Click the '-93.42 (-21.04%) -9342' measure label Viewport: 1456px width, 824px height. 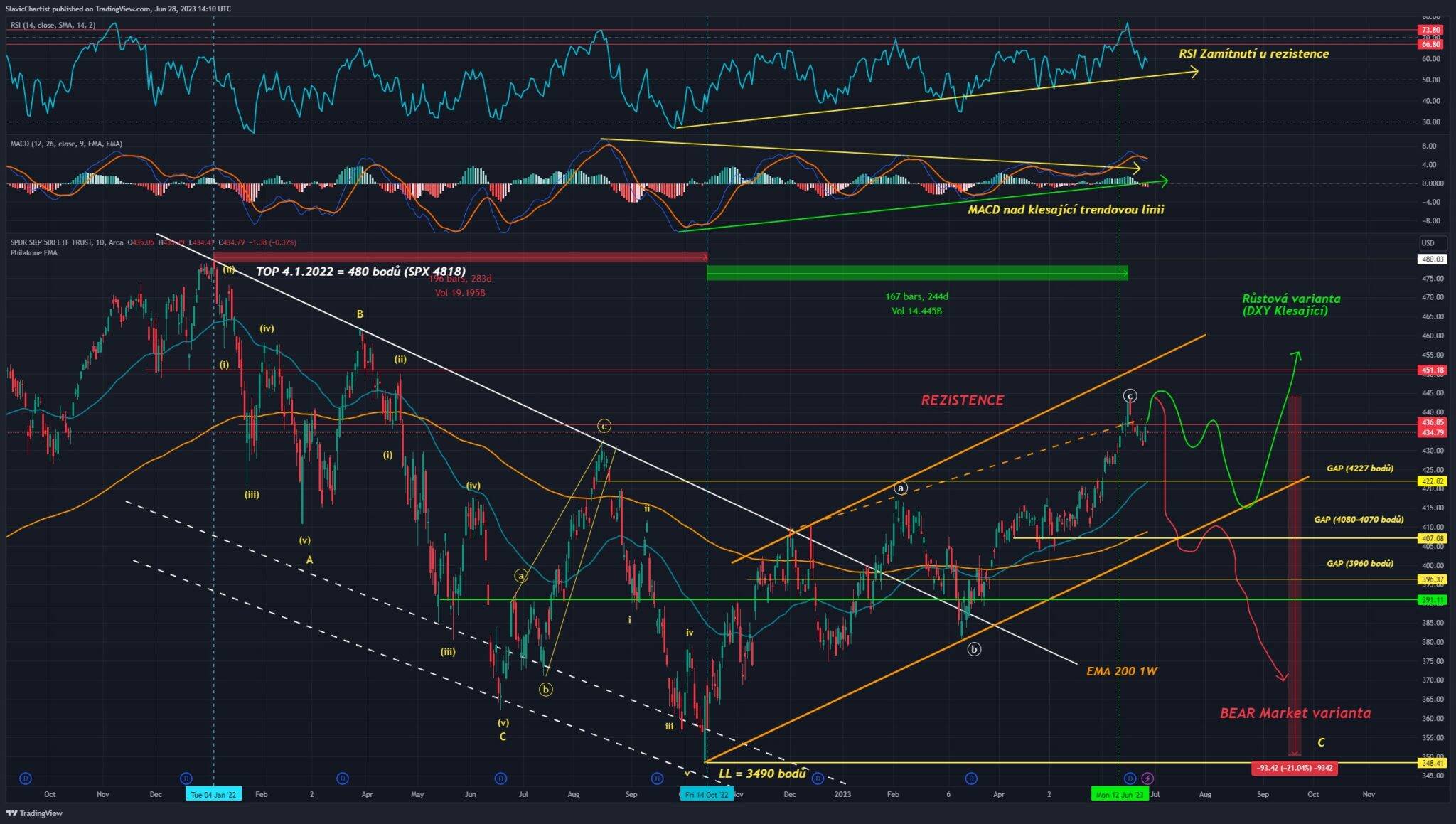[1294, 768]
